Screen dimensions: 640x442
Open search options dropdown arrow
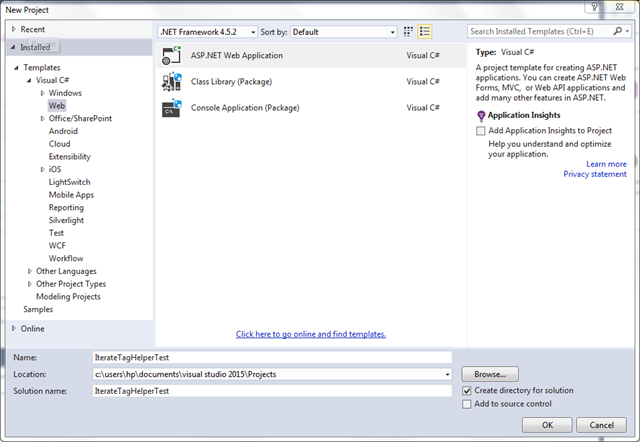pyautogui.click(x=627, y=31)
